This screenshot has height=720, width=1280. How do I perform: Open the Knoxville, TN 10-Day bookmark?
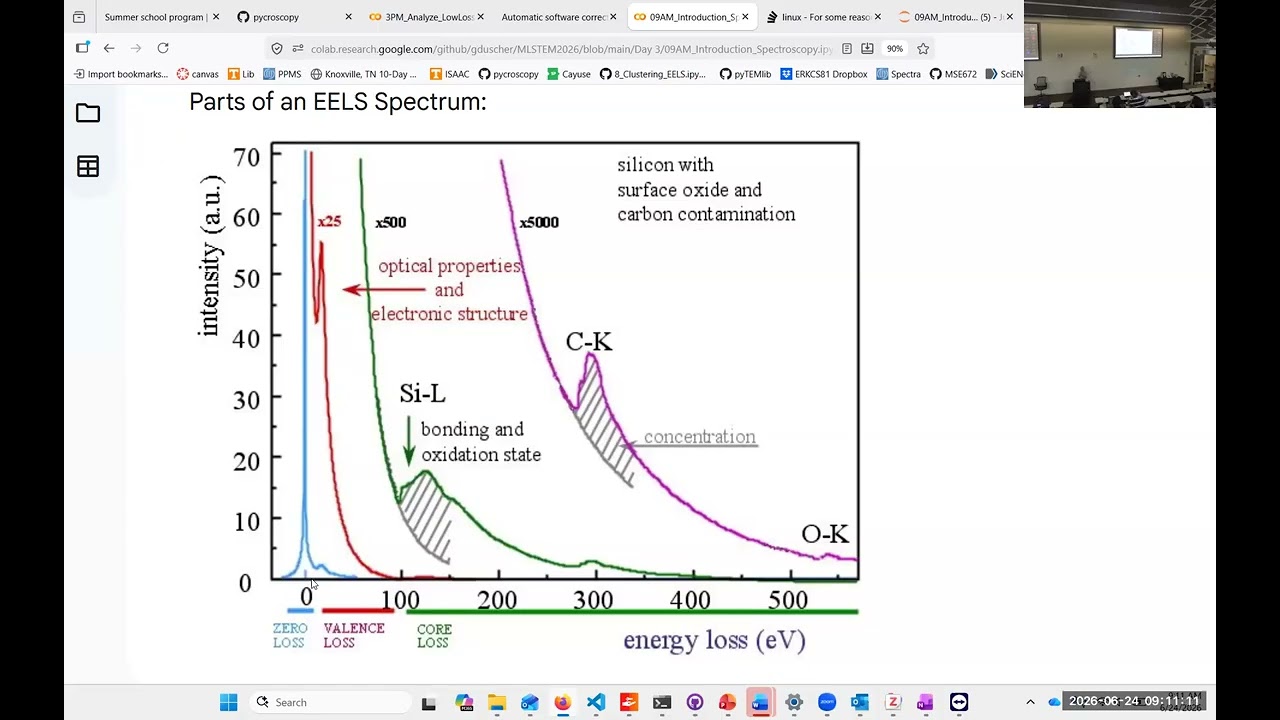point(364,74)
